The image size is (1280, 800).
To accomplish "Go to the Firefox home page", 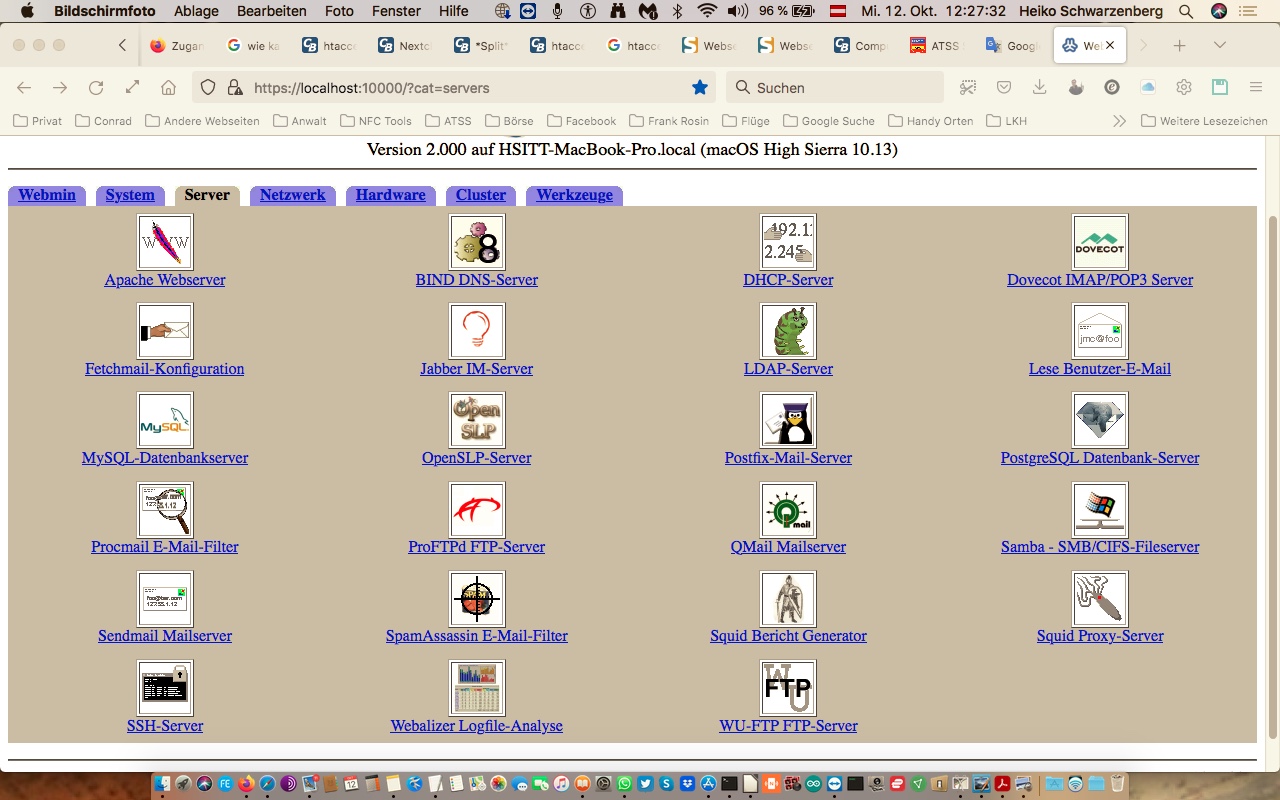I will pos(169,88).
